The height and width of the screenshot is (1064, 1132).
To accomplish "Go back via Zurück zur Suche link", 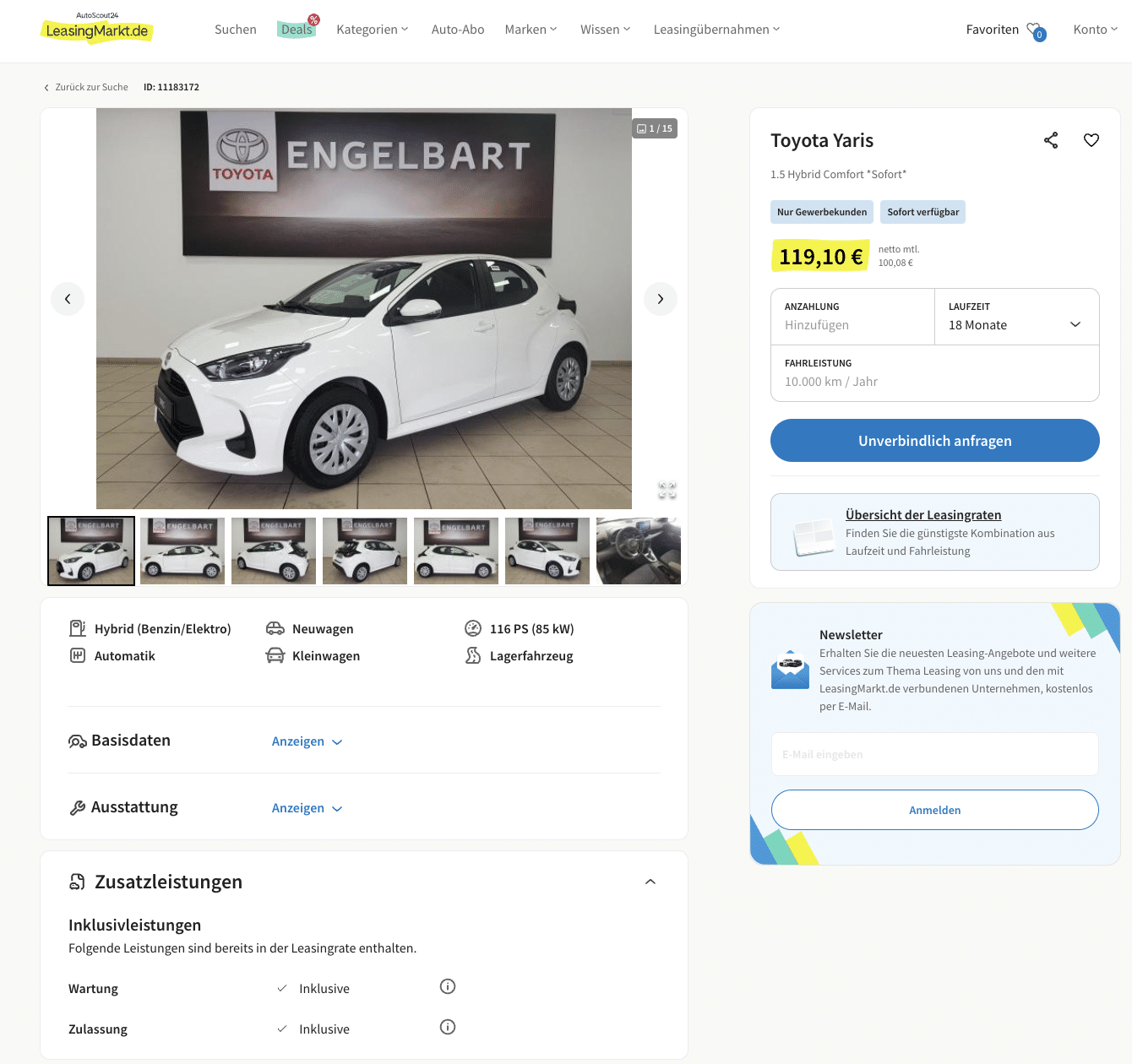I will coord(85,87).
